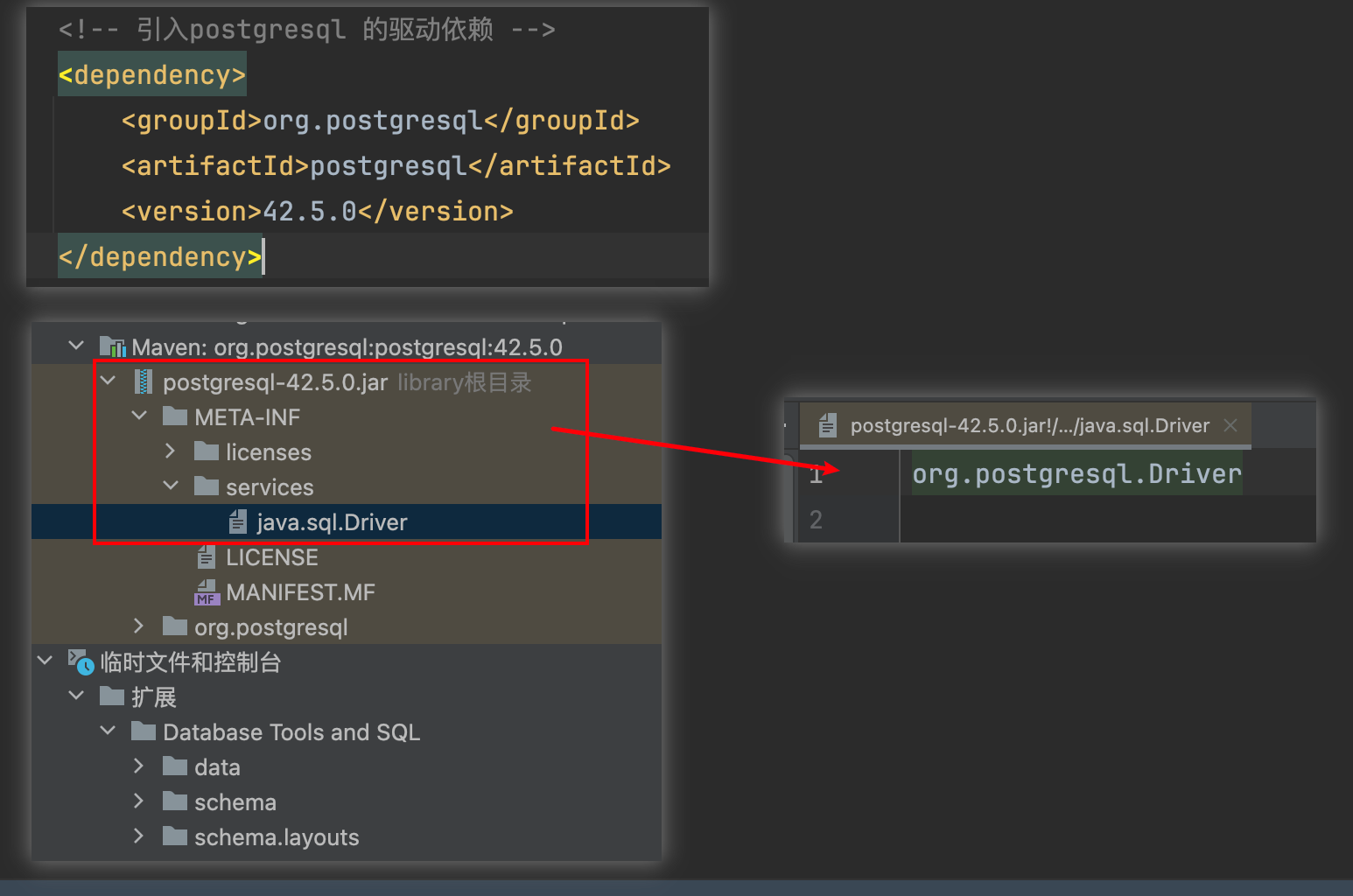Select the schema folder label
This screenshot has width=1353, height=896.
[x=235, y=802]
